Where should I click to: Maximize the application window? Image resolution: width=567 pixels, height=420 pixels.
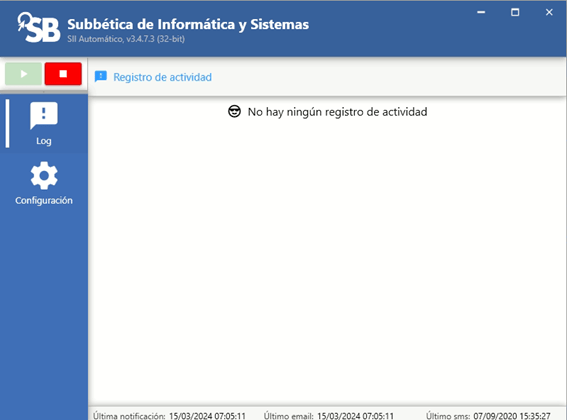coord(515,12)
